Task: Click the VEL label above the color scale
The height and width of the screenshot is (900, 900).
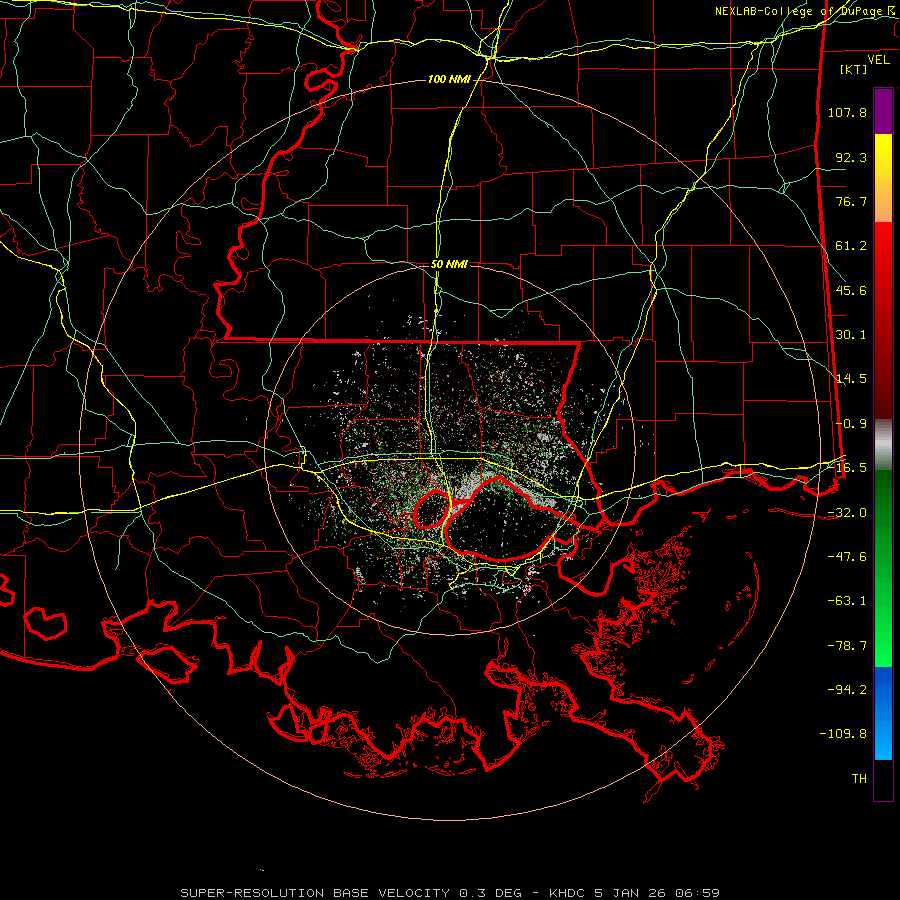Action: point(878,60)
